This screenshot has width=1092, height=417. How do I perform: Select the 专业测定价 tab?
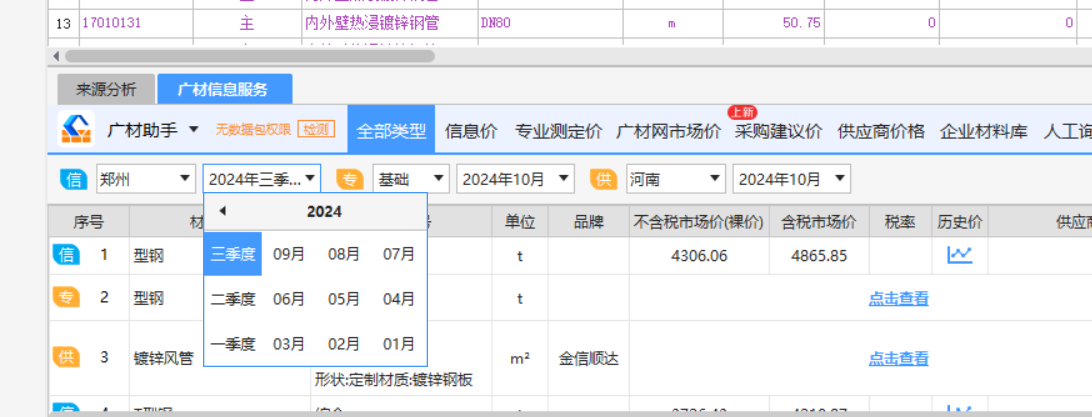(559, 131)
